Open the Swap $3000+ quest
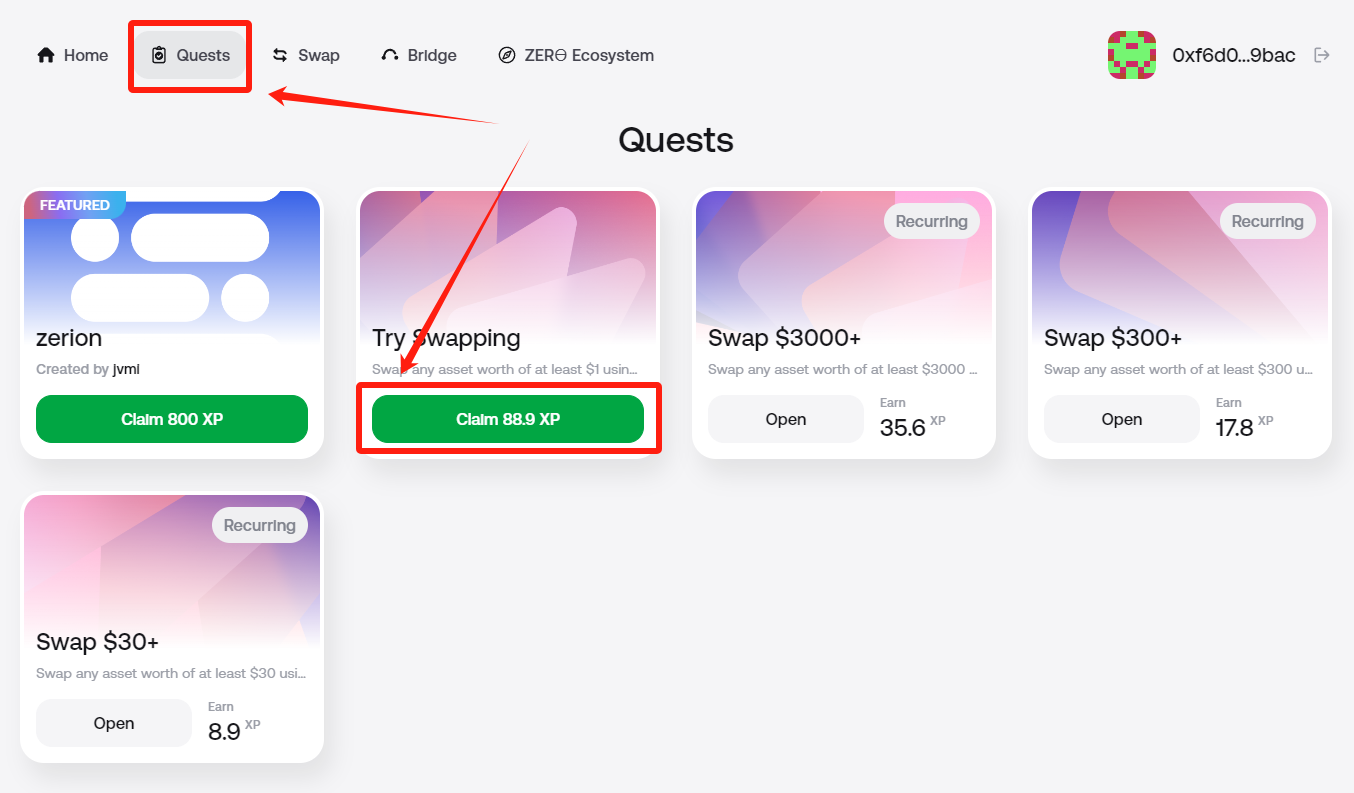This screenshot has width=1354, height=793. (785, 419)
